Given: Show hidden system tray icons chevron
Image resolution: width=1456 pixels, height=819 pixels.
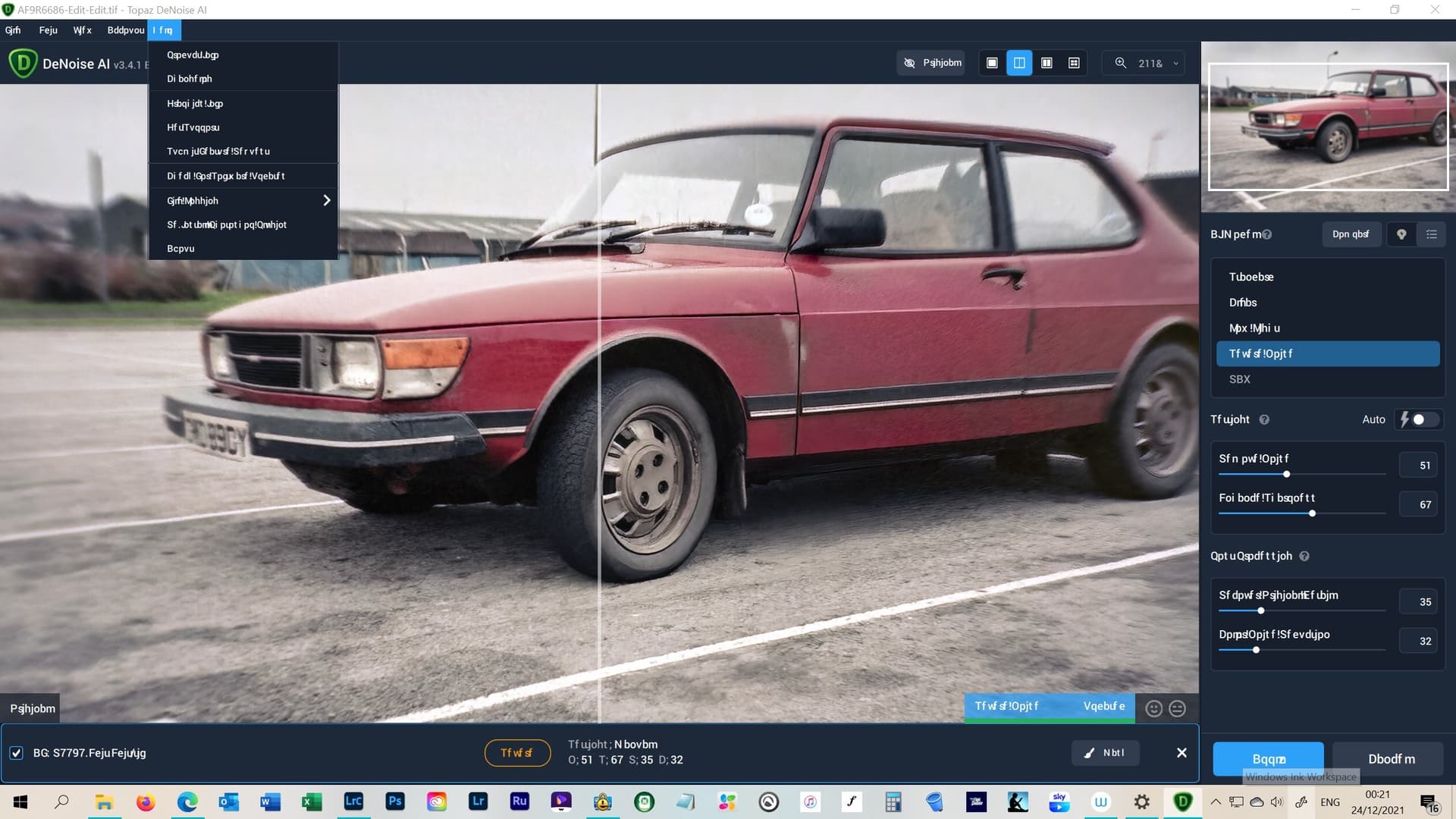Looking at the screenshot, I should (x=1215, y=802).
